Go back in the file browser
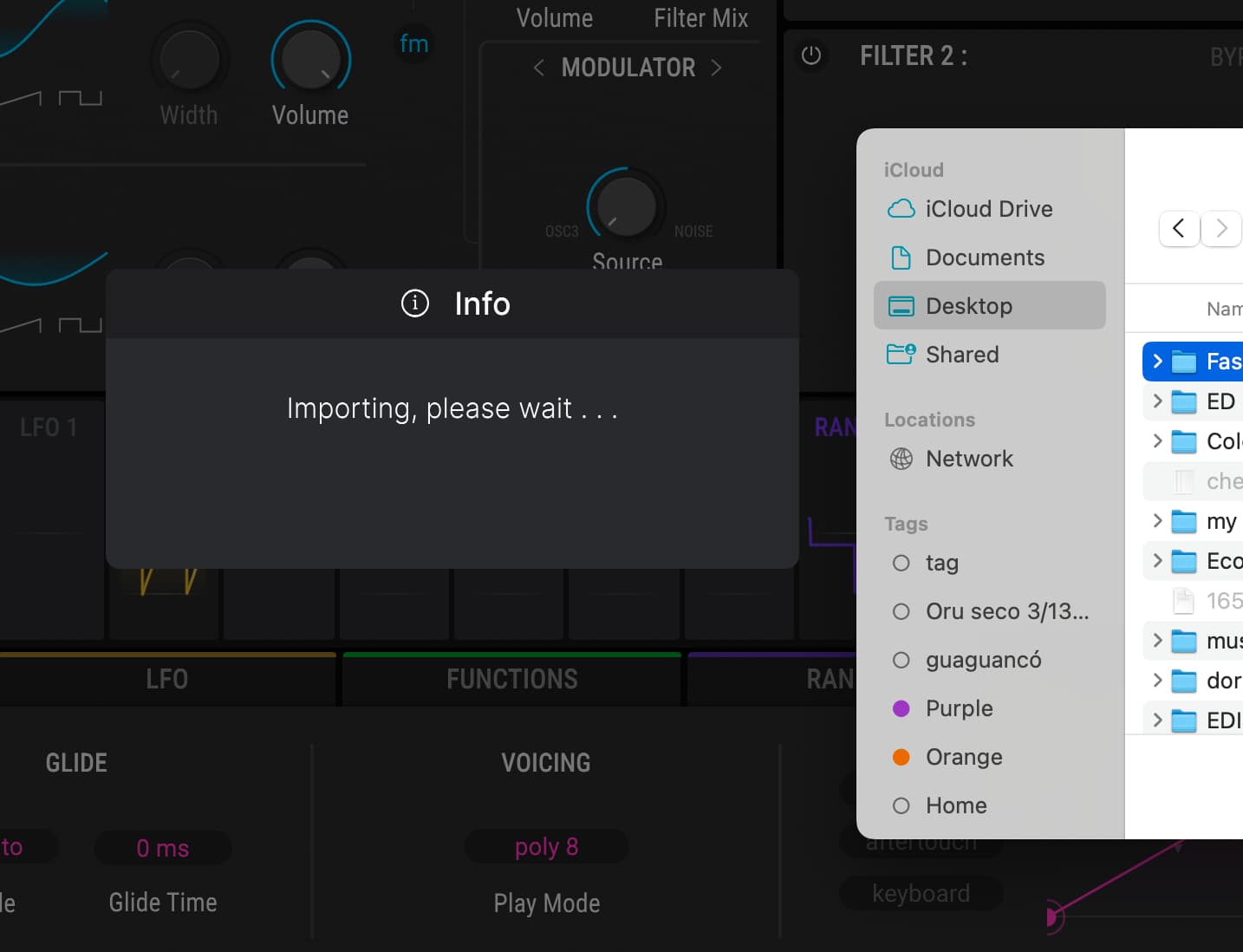Image resolution: width=1243 pixels, height=952 pixels. pyautogui.click(x=1179, y=229)
